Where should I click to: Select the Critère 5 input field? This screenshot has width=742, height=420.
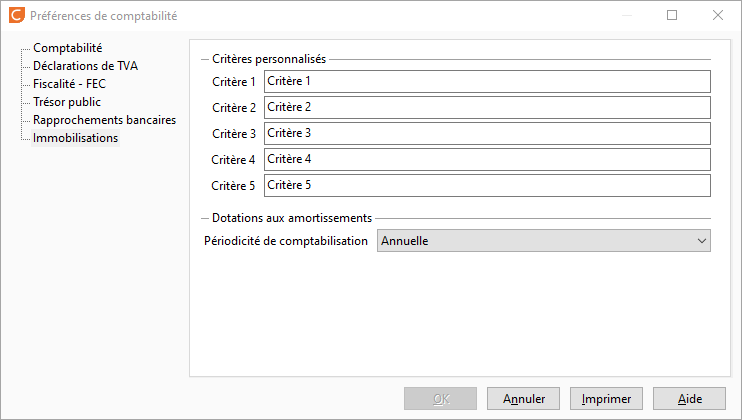pos(487,185)
